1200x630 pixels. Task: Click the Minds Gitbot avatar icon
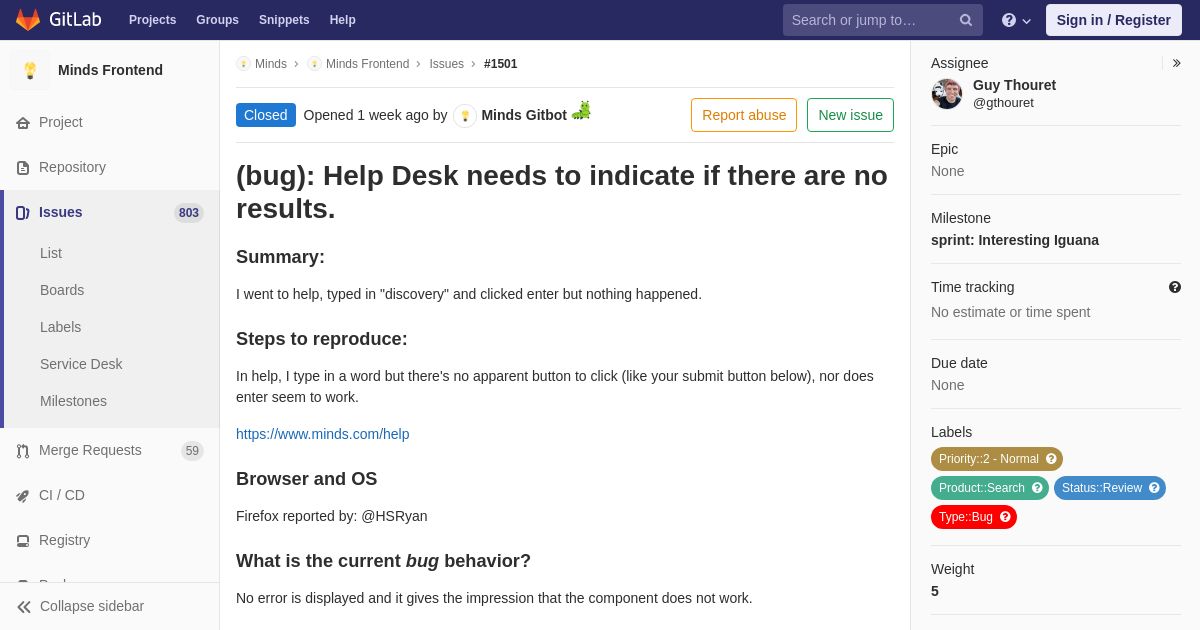[x=465, y=116]
